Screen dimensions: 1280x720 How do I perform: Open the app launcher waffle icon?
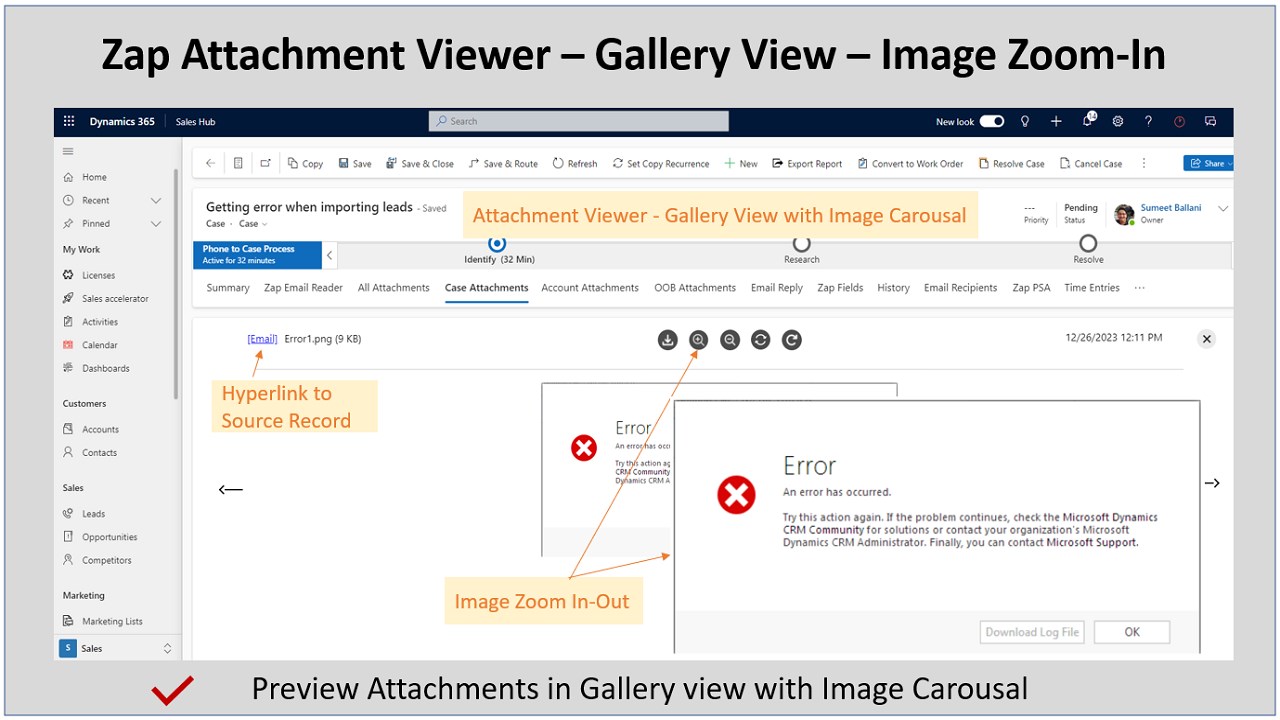69,121
